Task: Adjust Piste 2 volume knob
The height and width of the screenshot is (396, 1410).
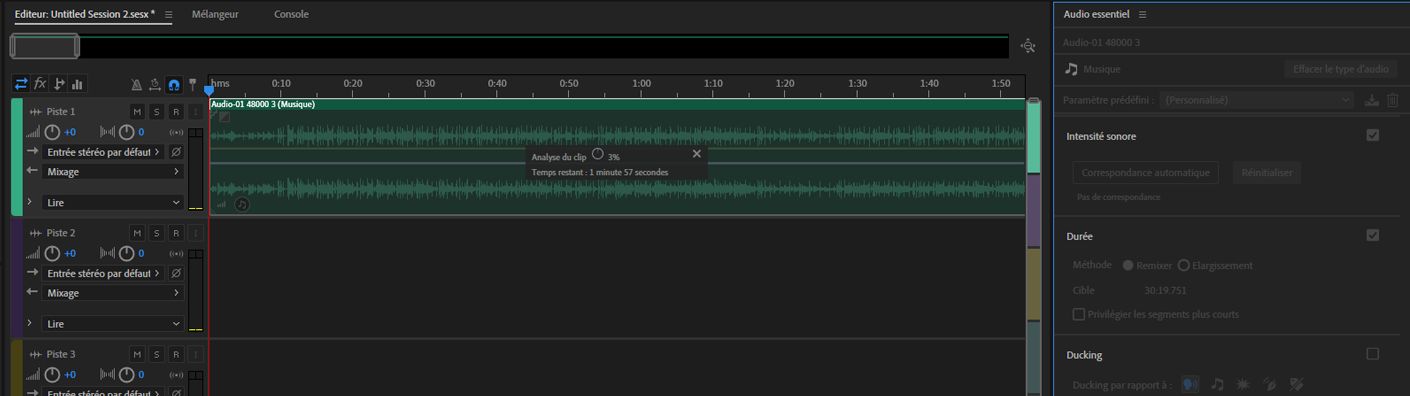Action: pos(52,253)
